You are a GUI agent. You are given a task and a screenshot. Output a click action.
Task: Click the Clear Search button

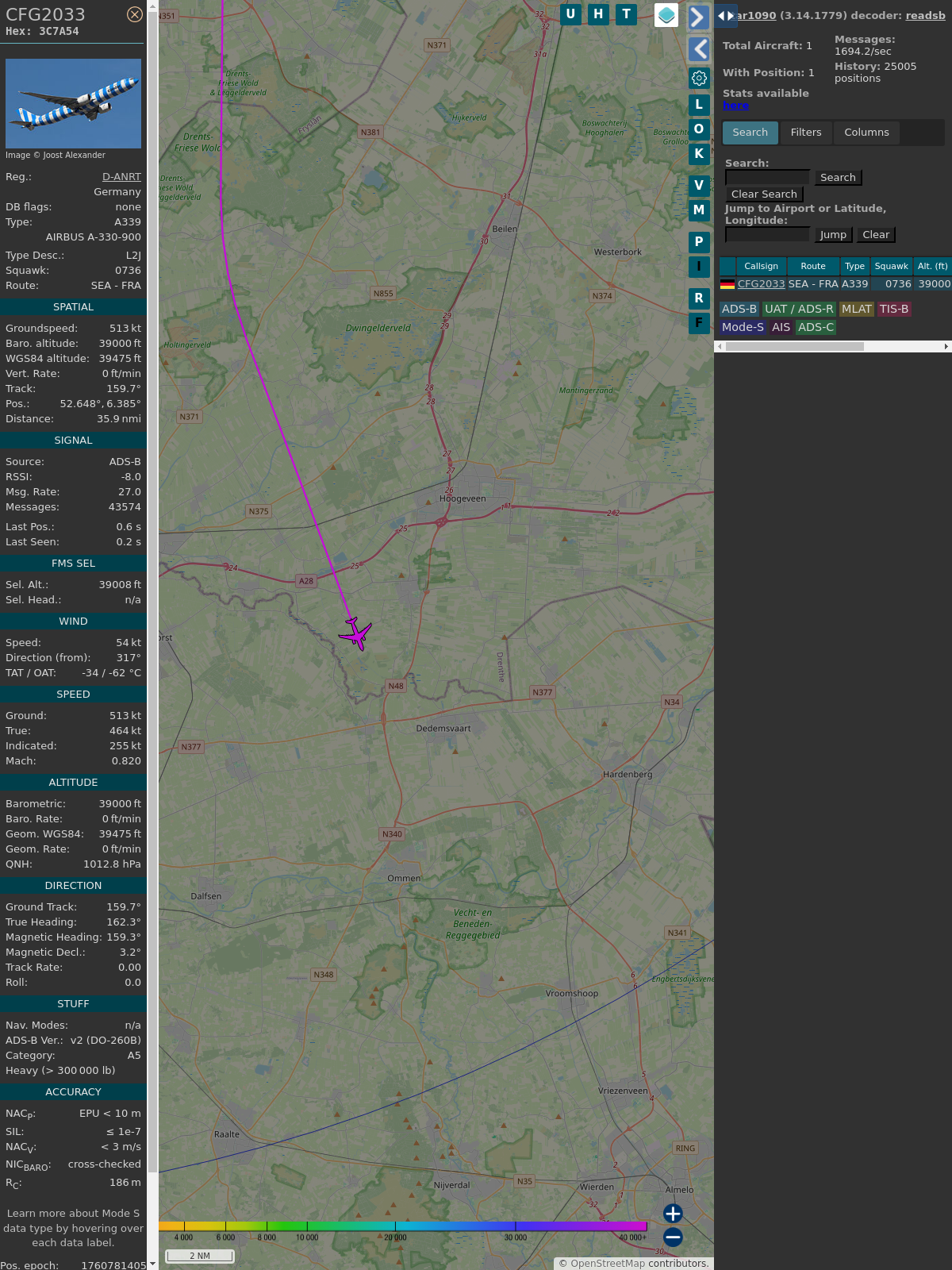764,194
